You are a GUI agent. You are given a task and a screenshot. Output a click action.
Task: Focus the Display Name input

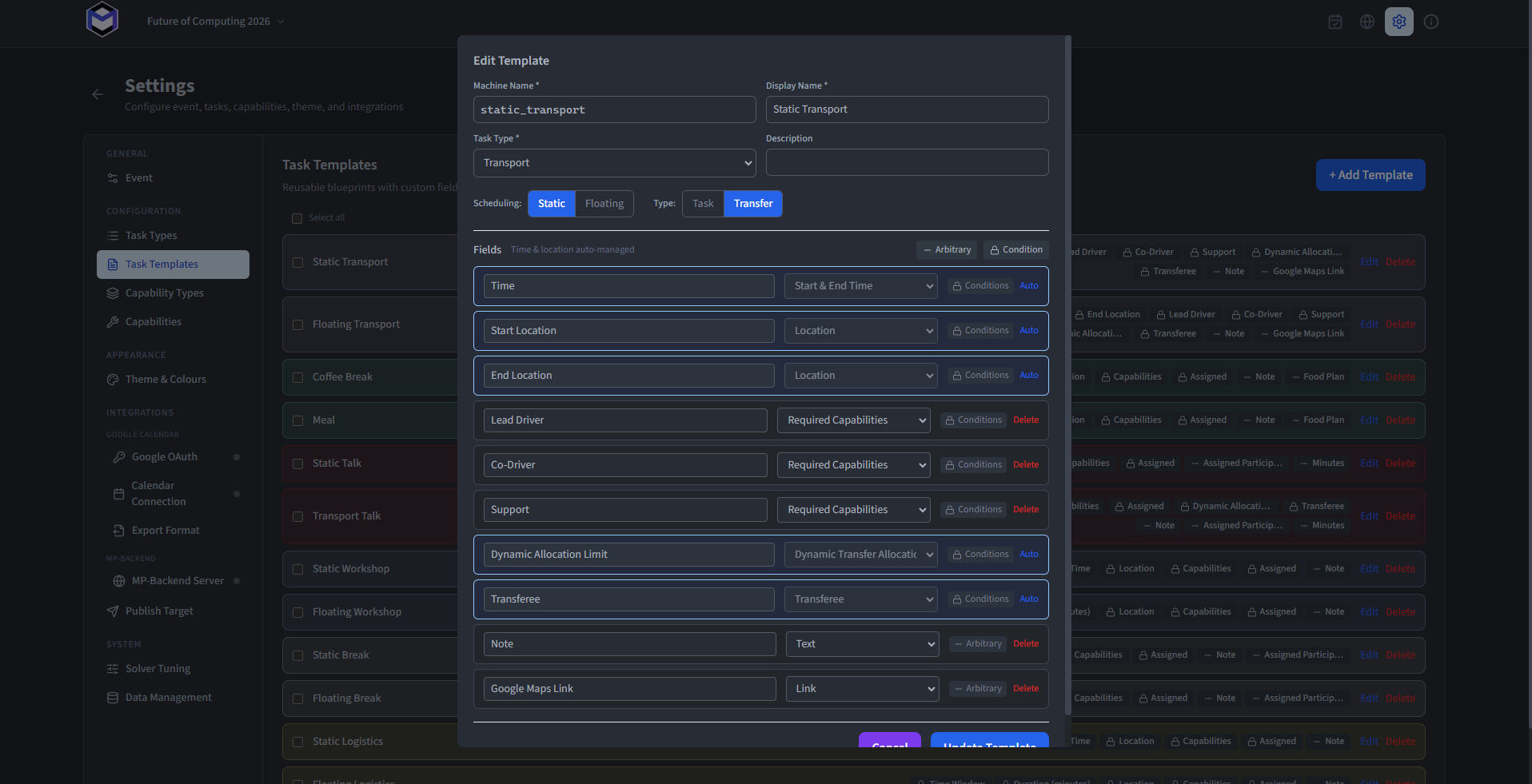pyautogui.click(x=908, y=109)
